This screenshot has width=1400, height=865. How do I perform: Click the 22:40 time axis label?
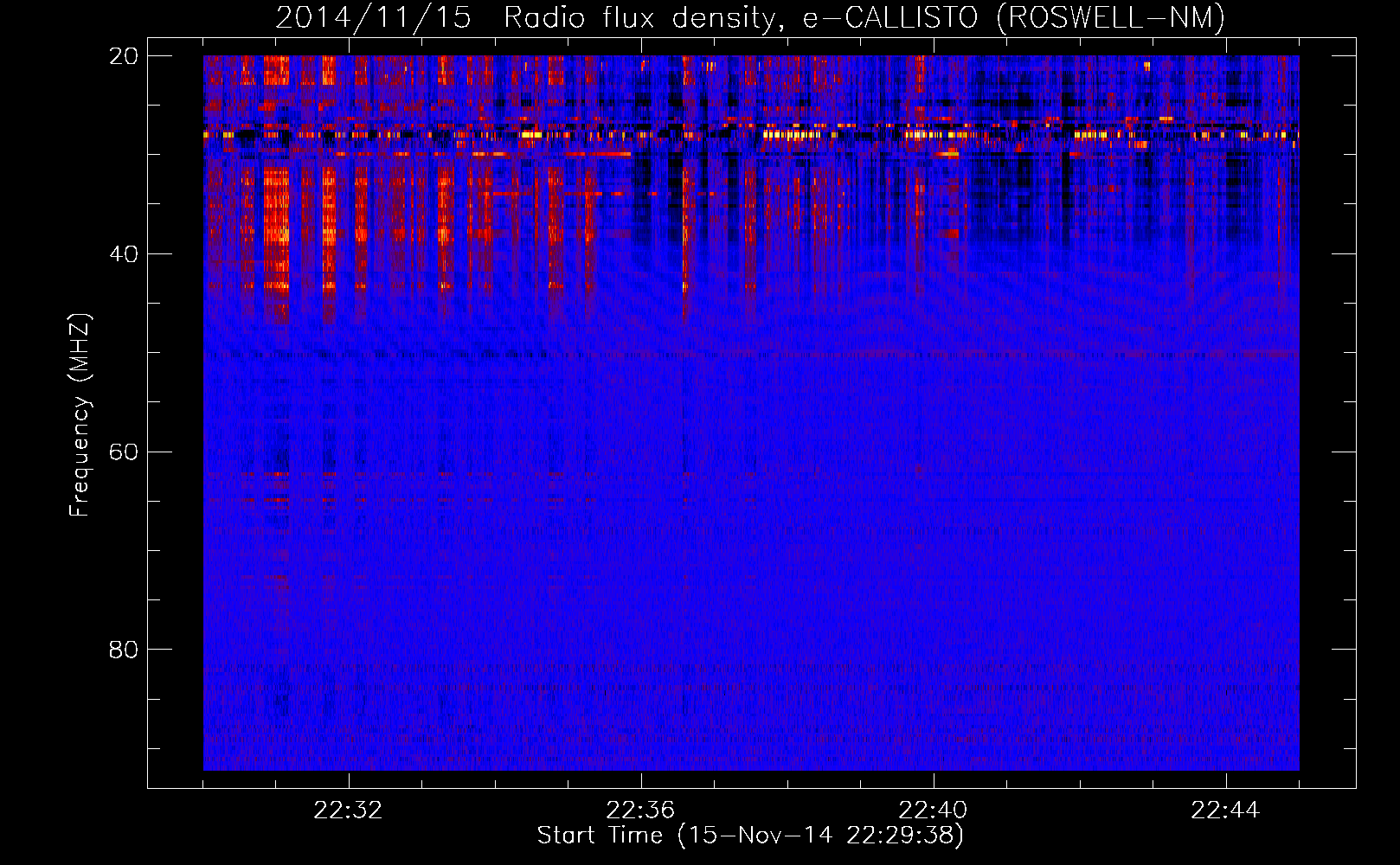[933, 811]
